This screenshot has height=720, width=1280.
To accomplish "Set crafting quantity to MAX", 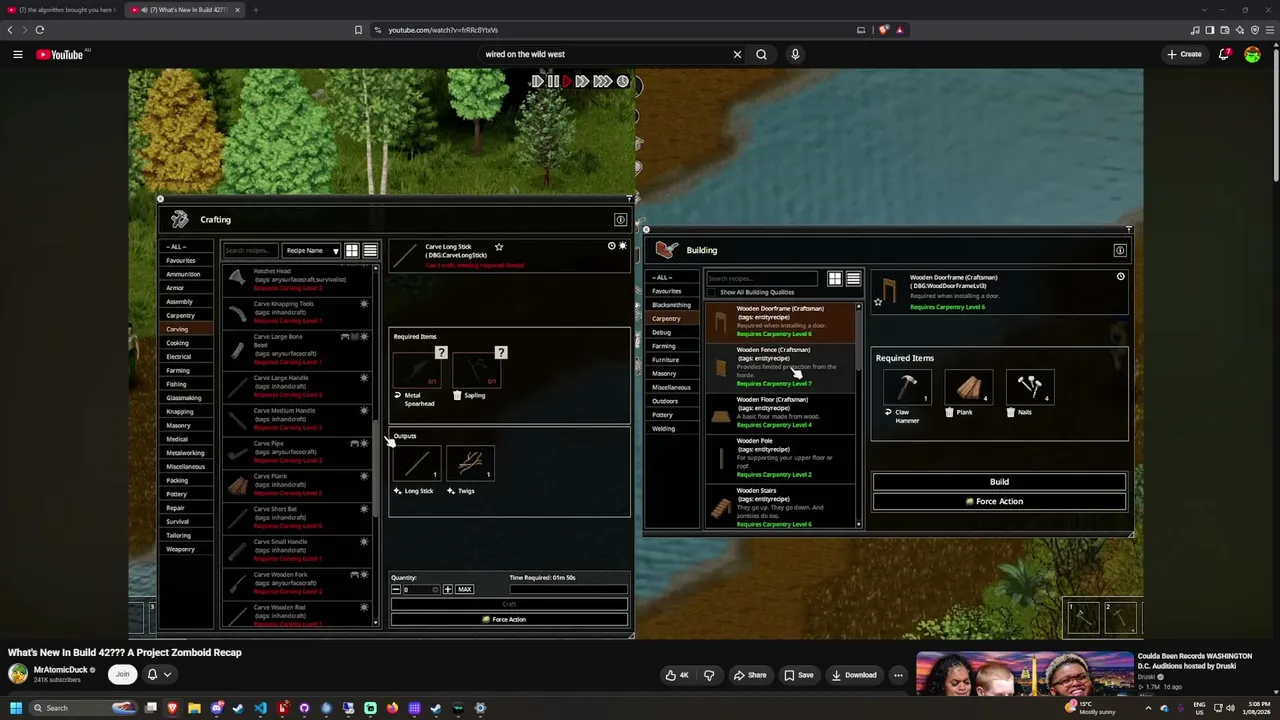I will click(464, 590).
